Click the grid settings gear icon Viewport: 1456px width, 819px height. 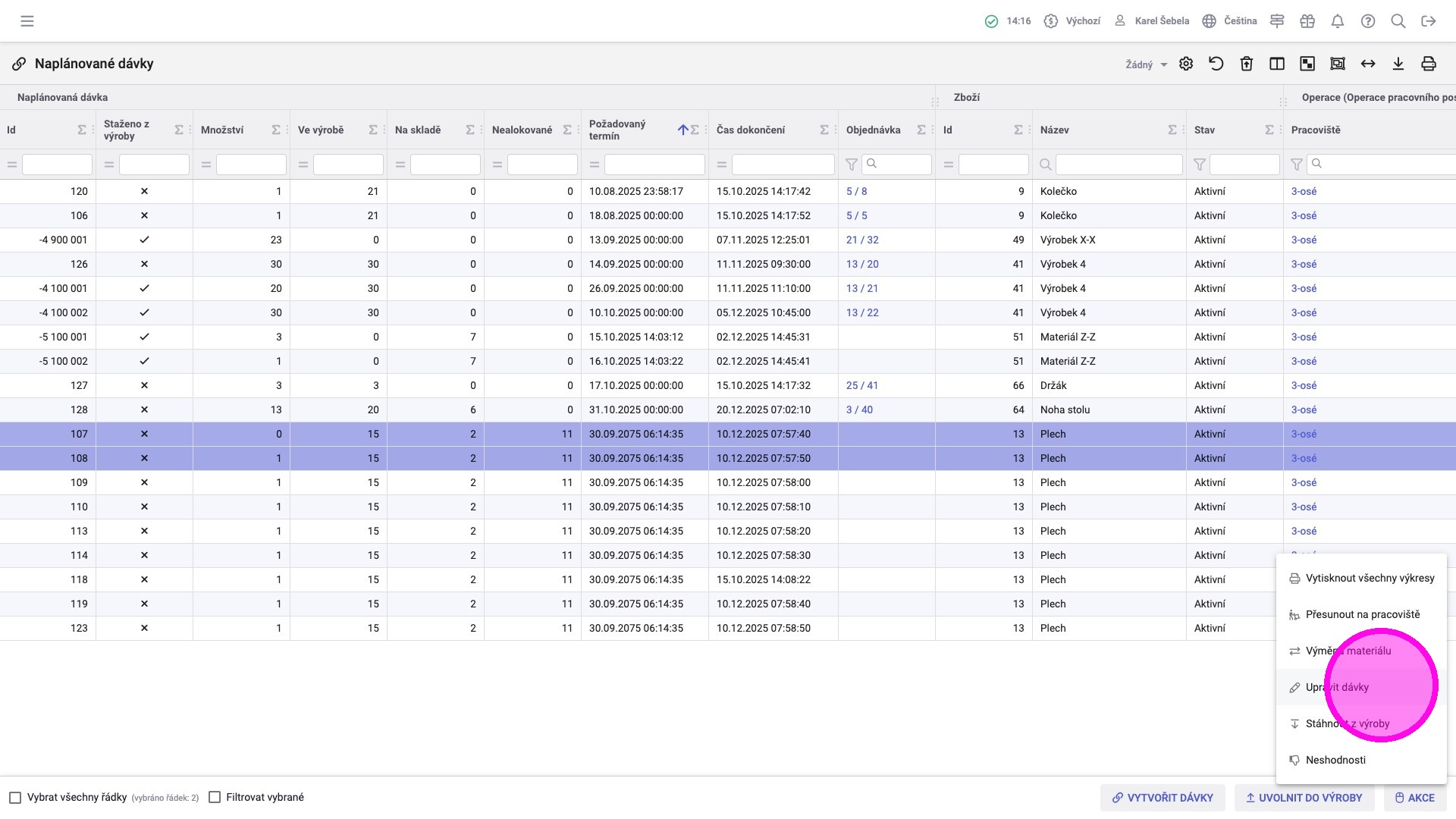click(x=1186, y=64)
